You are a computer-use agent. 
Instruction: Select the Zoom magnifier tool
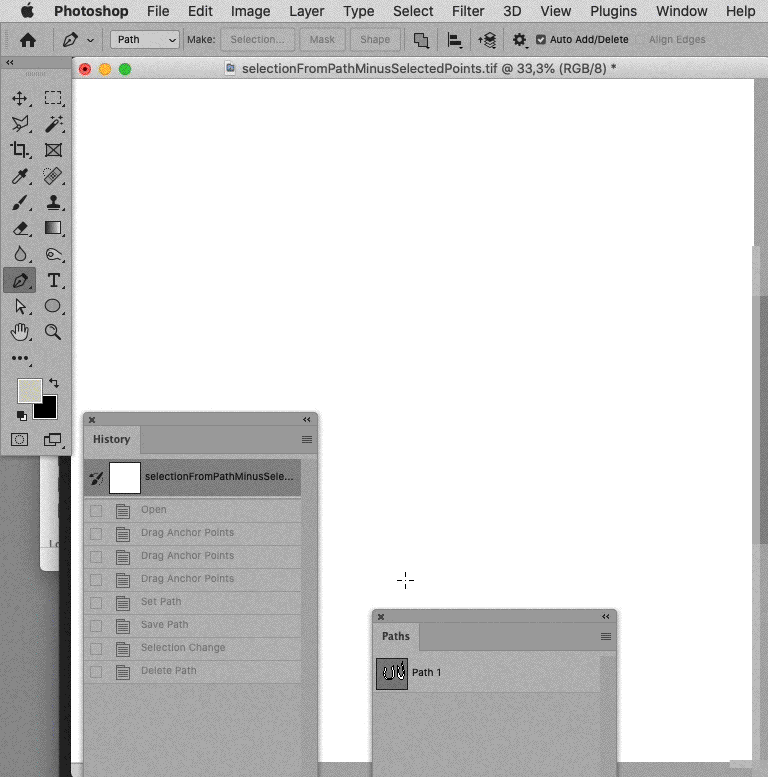point(53,332)
